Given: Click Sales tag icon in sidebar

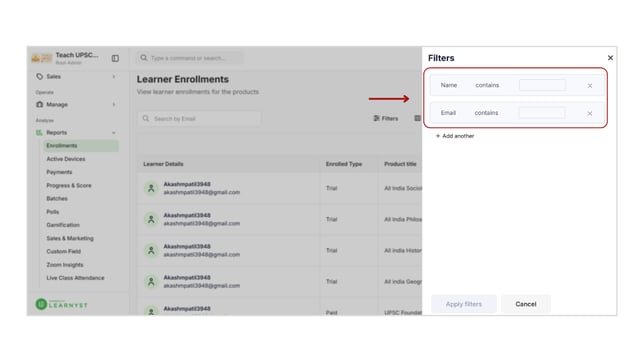Looking at the screenshot, I should (x=39, y=77).
